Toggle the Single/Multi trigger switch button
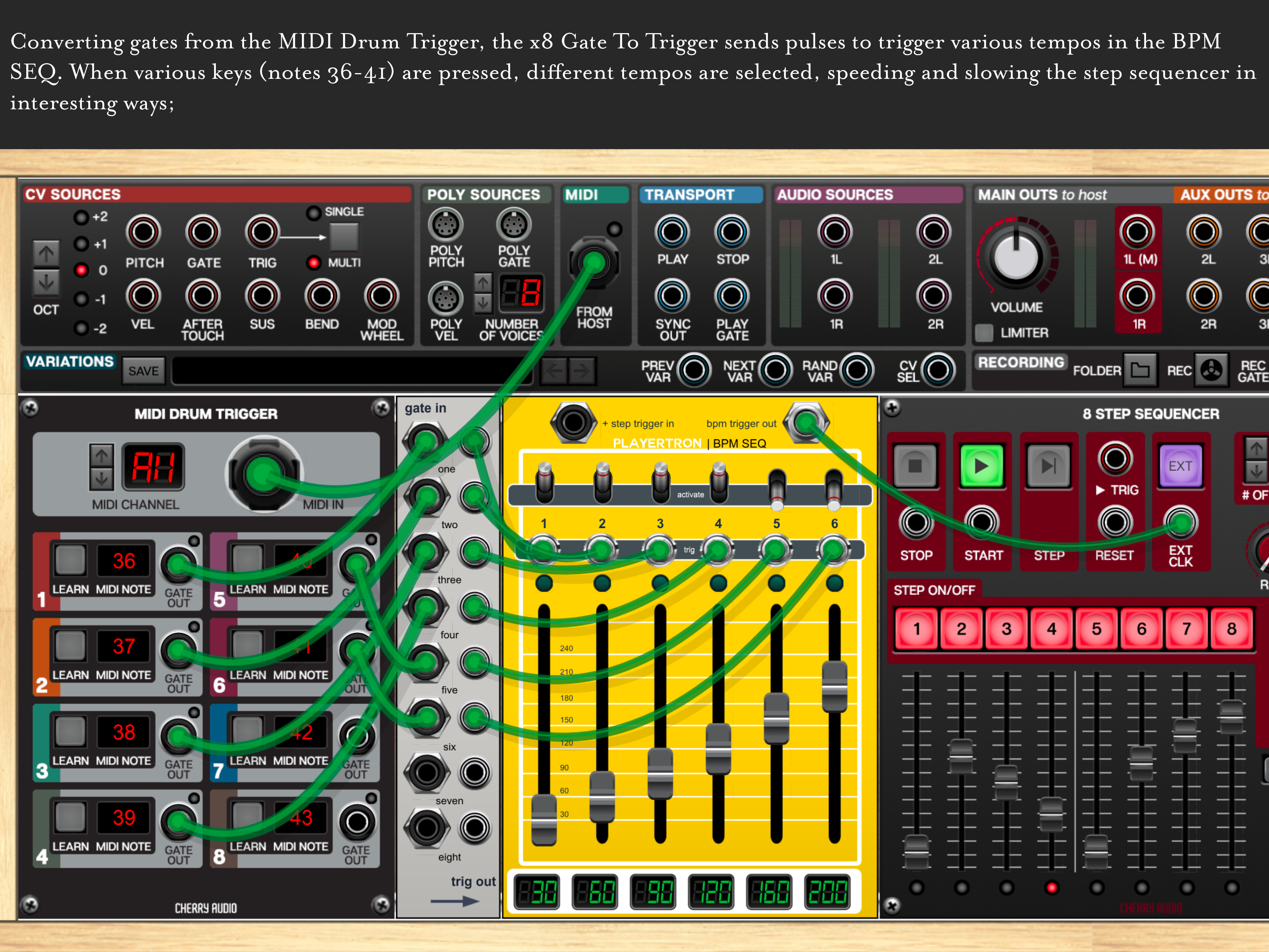The height and width of the screenshot is (952, 1269). point(344,237)
